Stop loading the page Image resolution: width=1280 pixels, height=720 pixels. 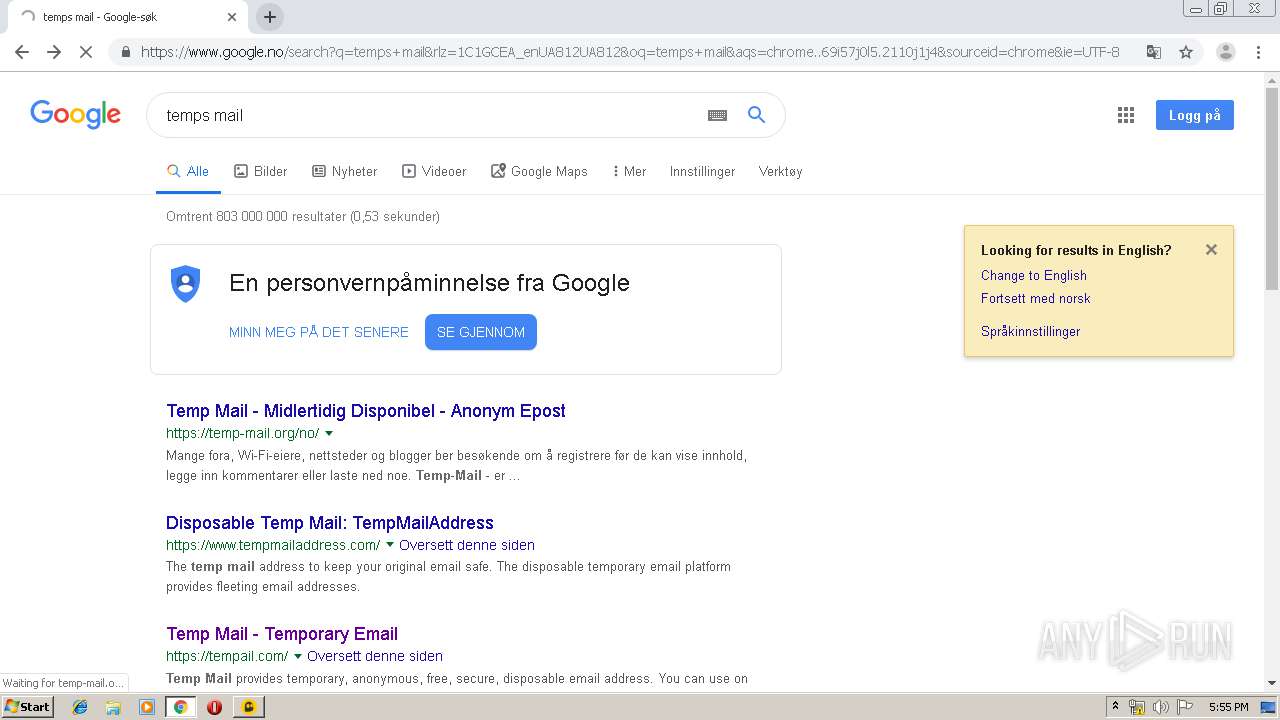click(x=86, y=52)
